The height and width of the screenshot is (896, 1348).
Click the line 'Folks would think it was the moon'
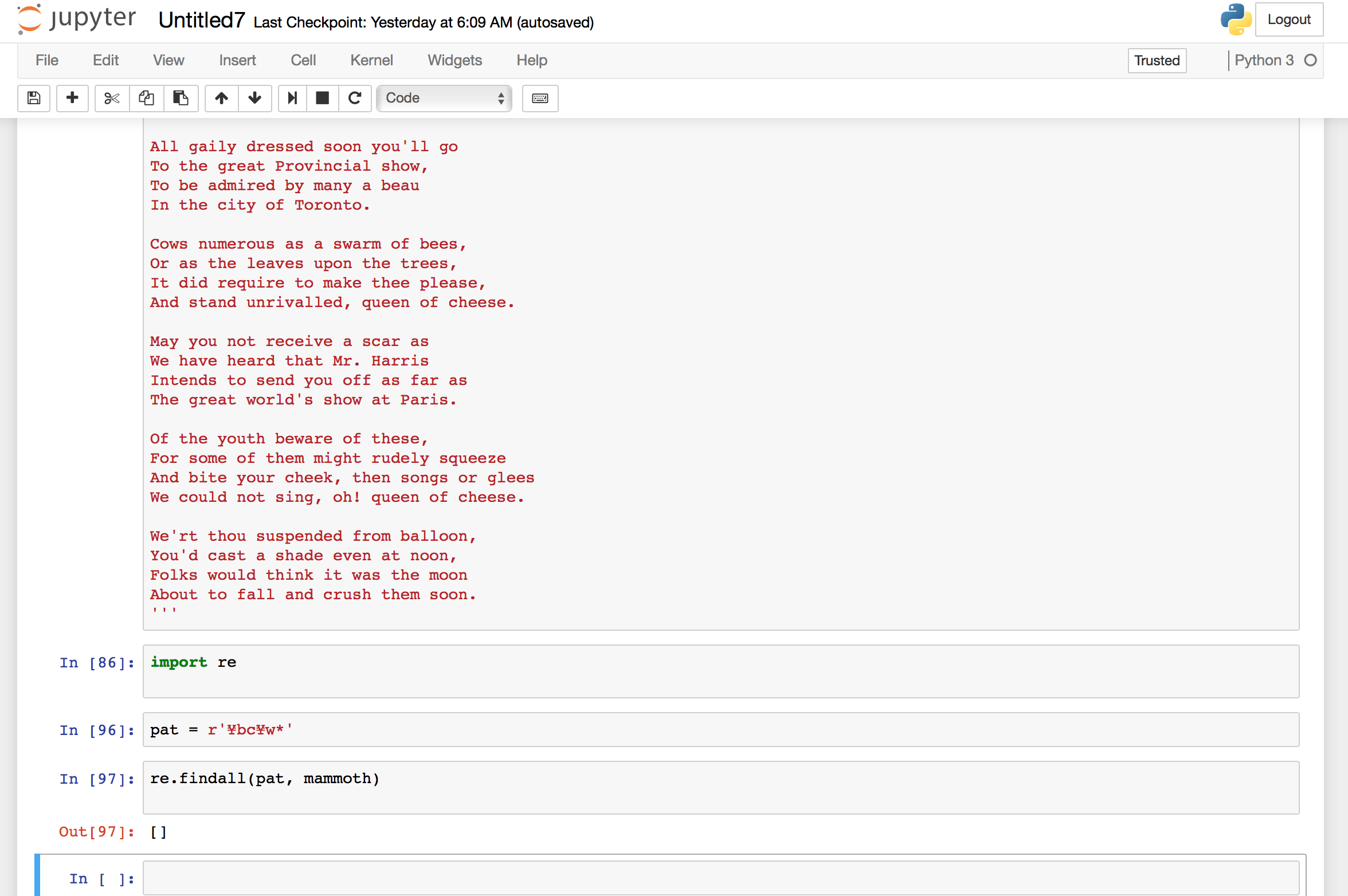[x=309, y=575]
